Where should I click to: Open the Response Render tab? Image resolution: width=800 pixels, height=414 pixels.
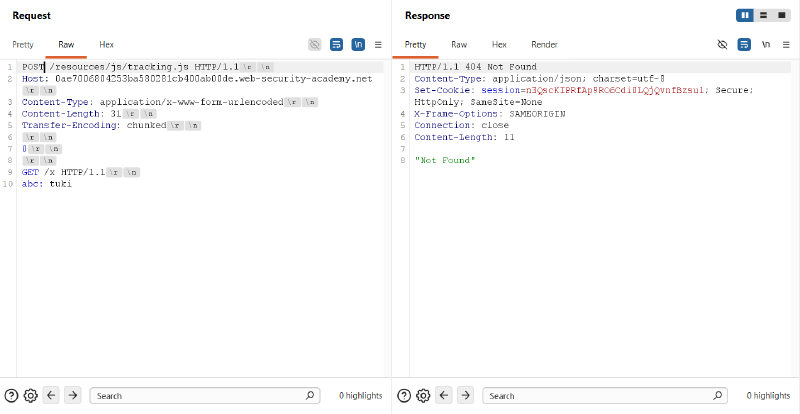coord(544,45)
